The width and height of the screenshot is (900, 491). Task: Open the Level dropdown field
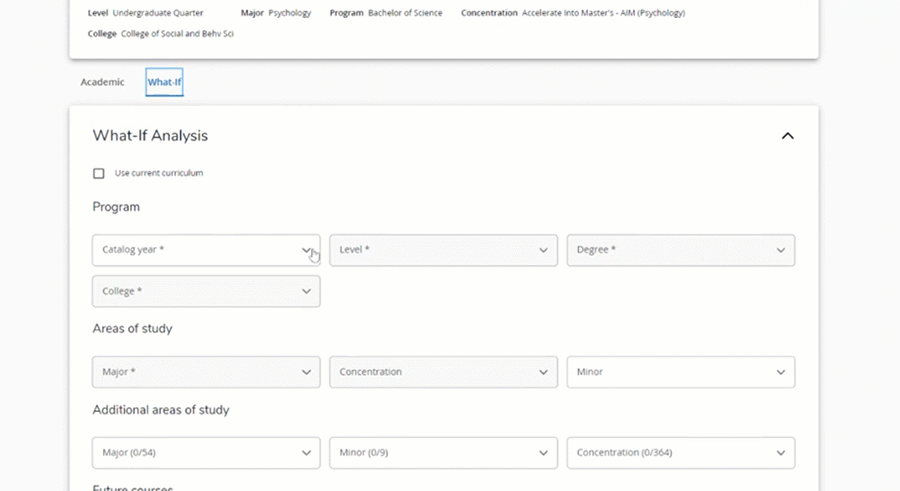(x=443, y=250)
